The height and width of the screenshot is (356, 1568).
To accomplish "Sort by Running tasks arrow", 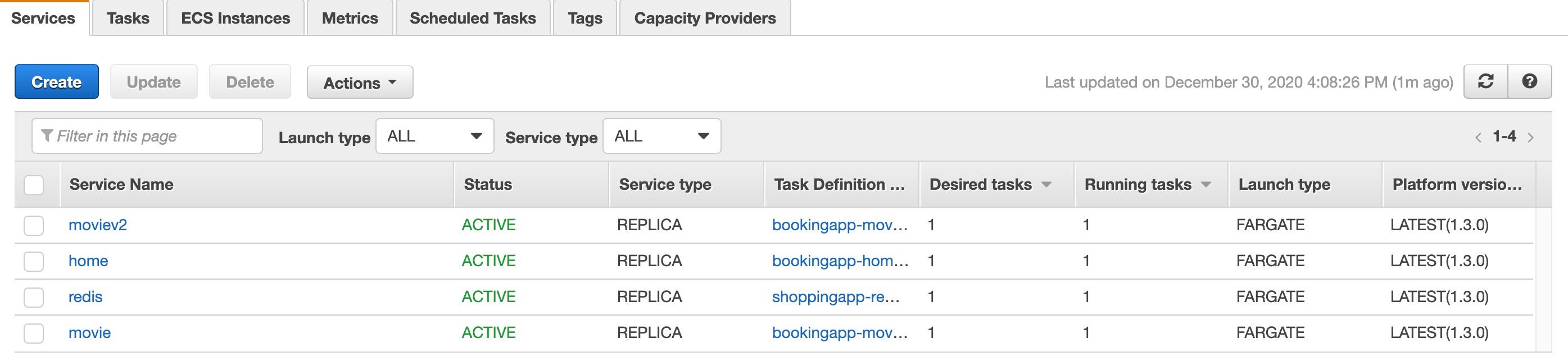I will (1206, 184).
